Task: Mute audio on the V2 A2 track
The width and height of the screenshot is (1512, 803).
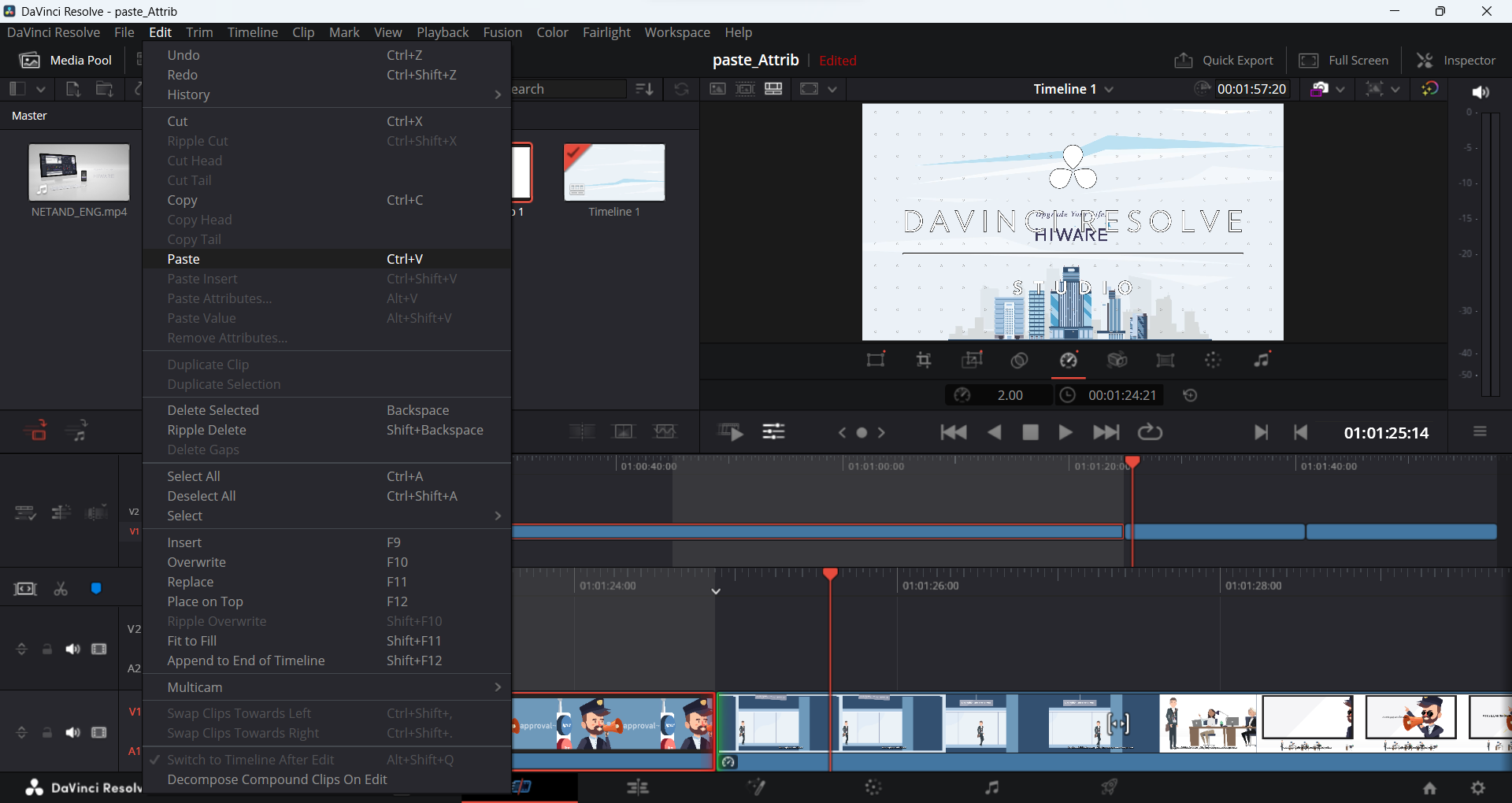Action: point(72,649)
